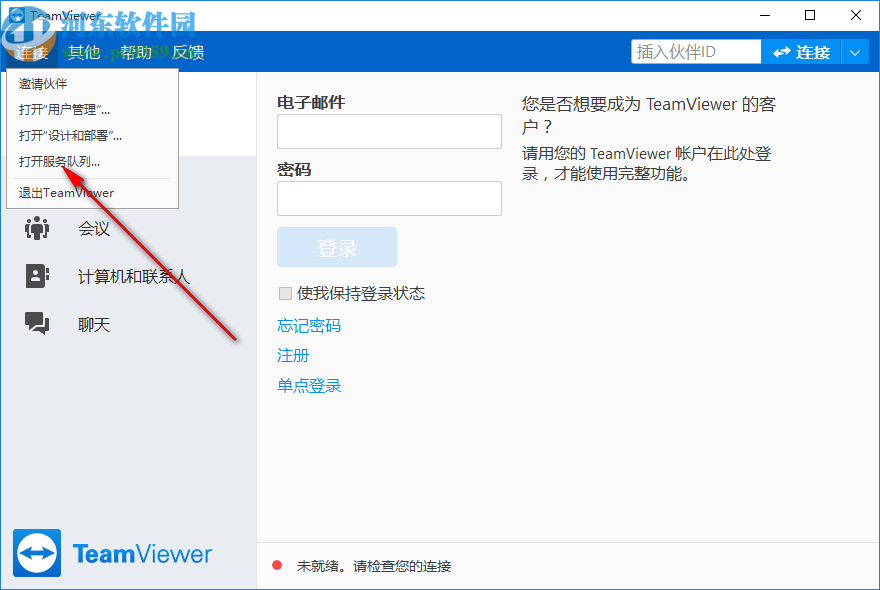Screen dimensions: 880x590
Task: Open 单点登录 single sign-on link
Action: click(308, 385)
